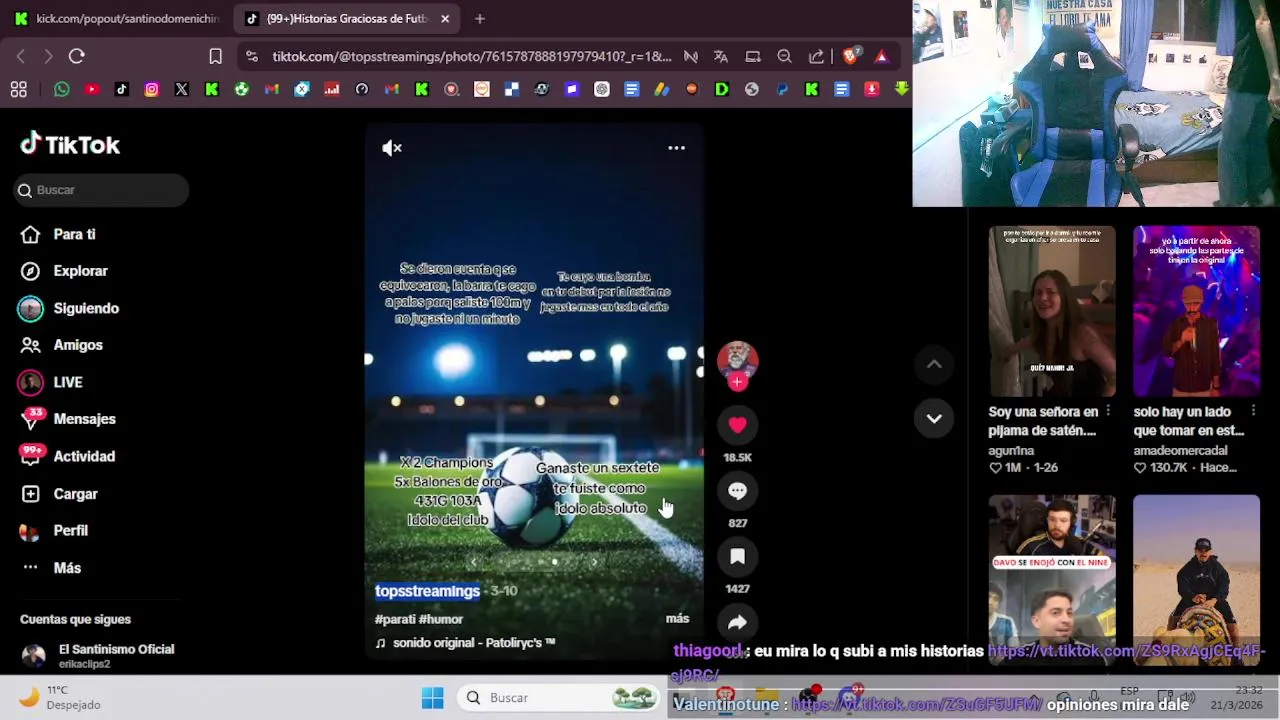
Task: Switch to the kick.com popout browser tab
Action: click(x=118, y=18)
